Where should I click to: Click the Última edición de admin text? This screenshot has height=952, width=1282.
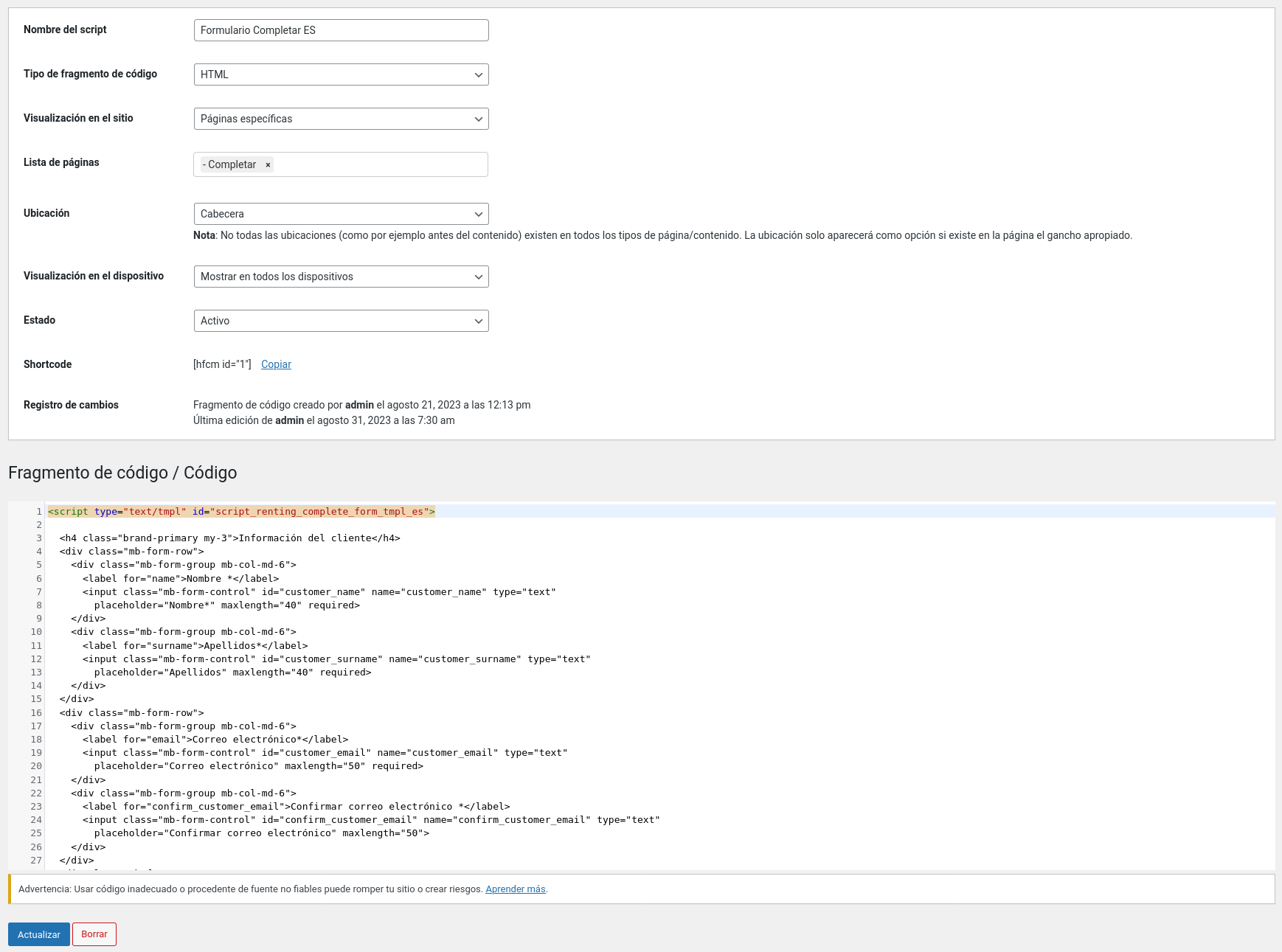tap(324, 420)
